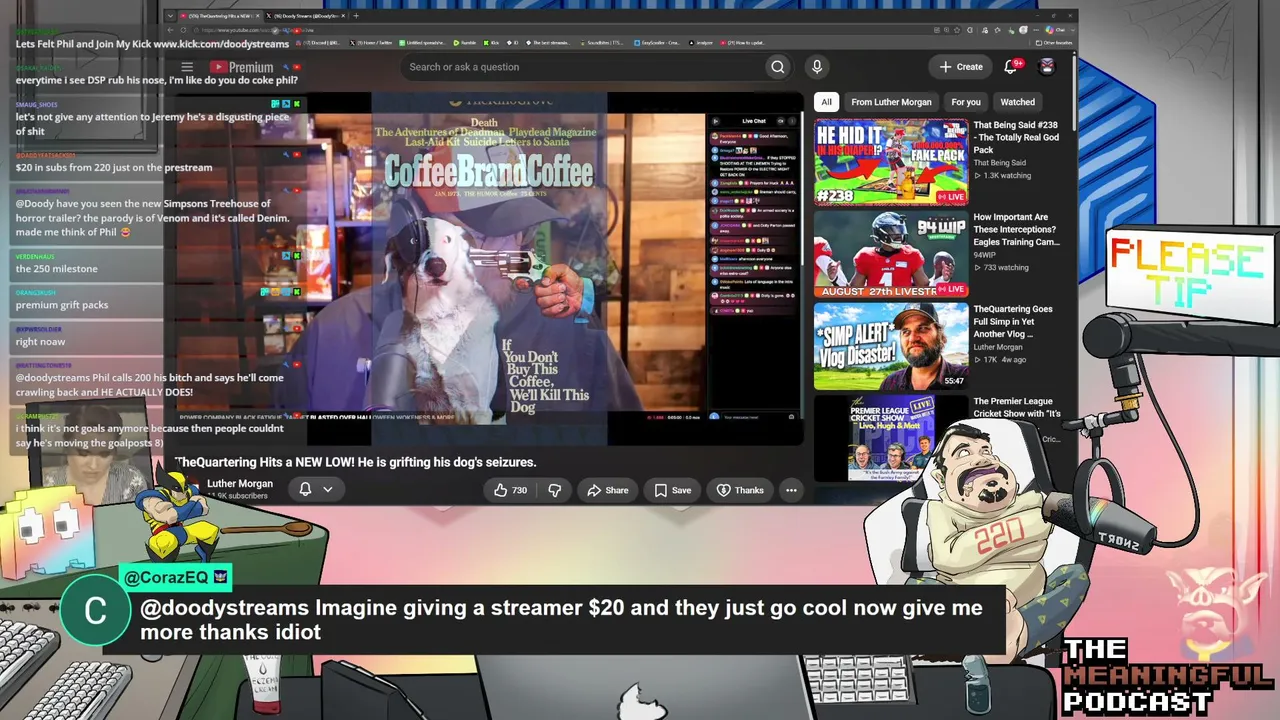Click the video title about TheQuartering

point(356,462)
